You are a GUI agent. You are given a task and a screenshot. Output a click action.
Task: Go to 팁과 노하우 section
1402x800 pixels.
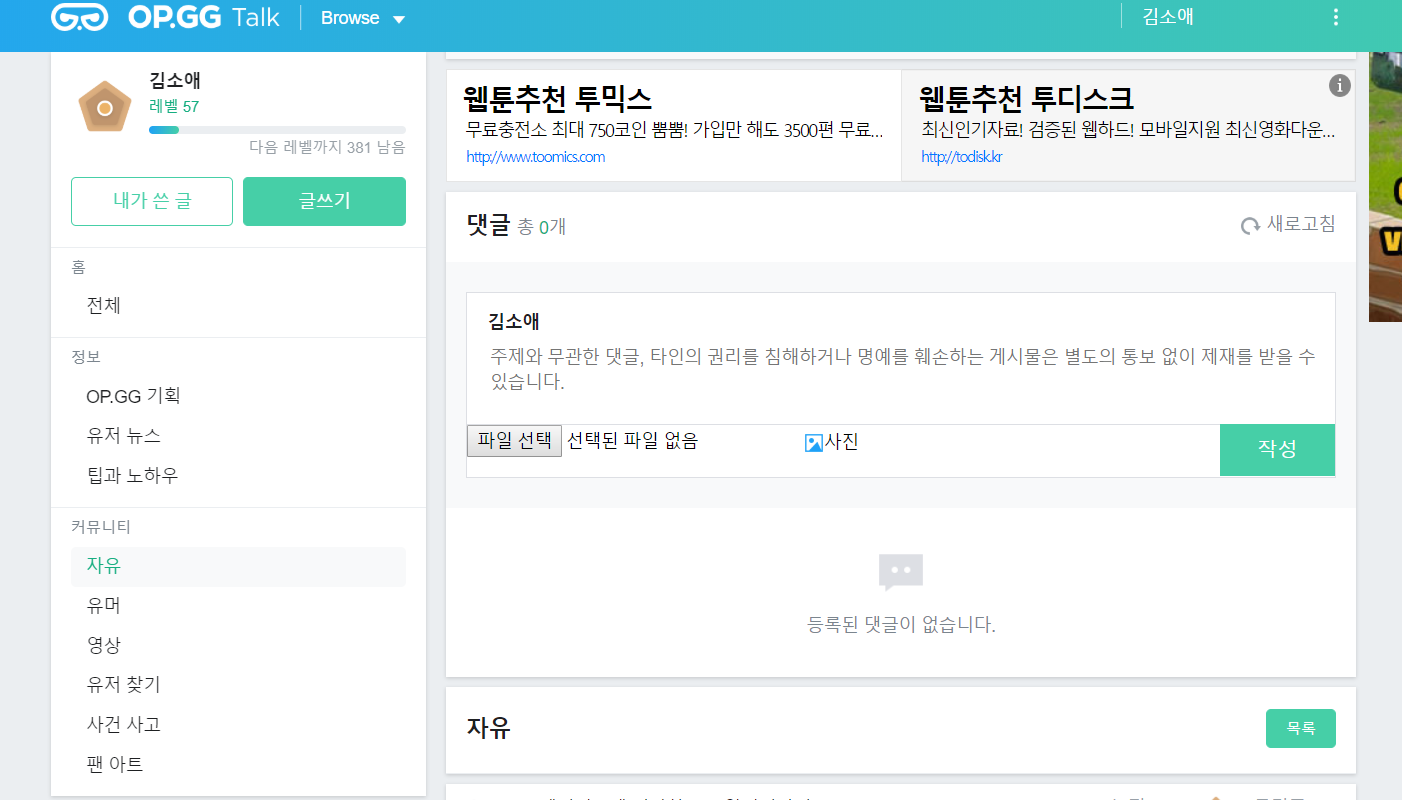tap(132, 475)
